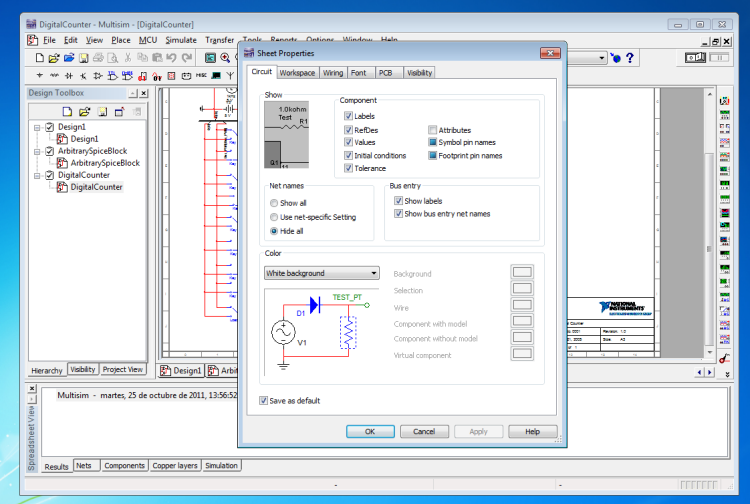This screenshot has width=750, height=504.
Task: Collapse the ArbitrarySpiceBlock tree node
Action: pyautogui.click(x=37, y=151)
